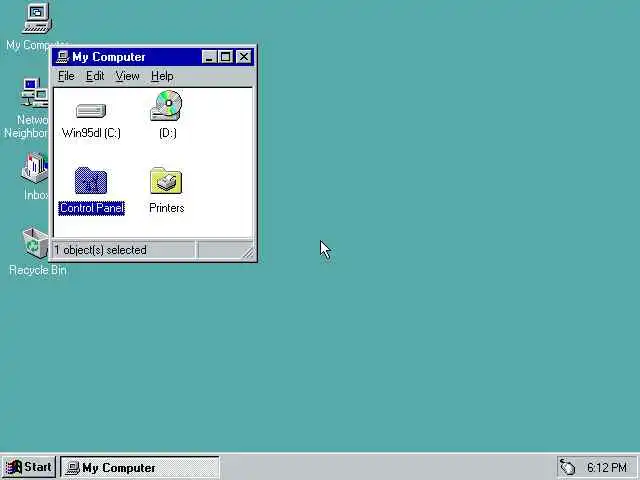The image size is (640, 480).
Task: Click the system tray icon beside the clock
Action: 567,467
